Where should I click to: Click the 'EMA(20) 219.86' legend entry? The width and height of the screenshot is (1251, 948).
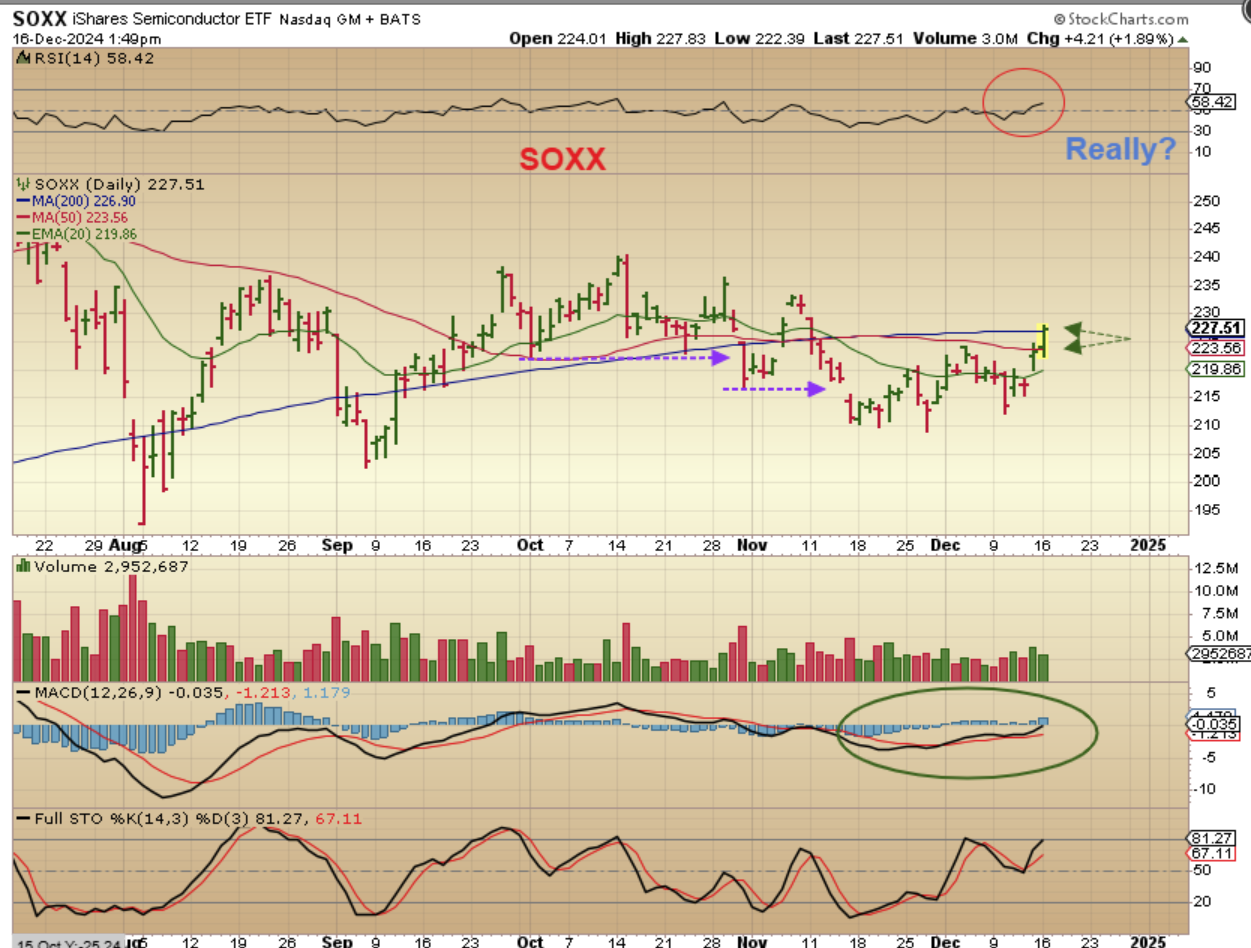pyautogui.click(x=77, y=234)
